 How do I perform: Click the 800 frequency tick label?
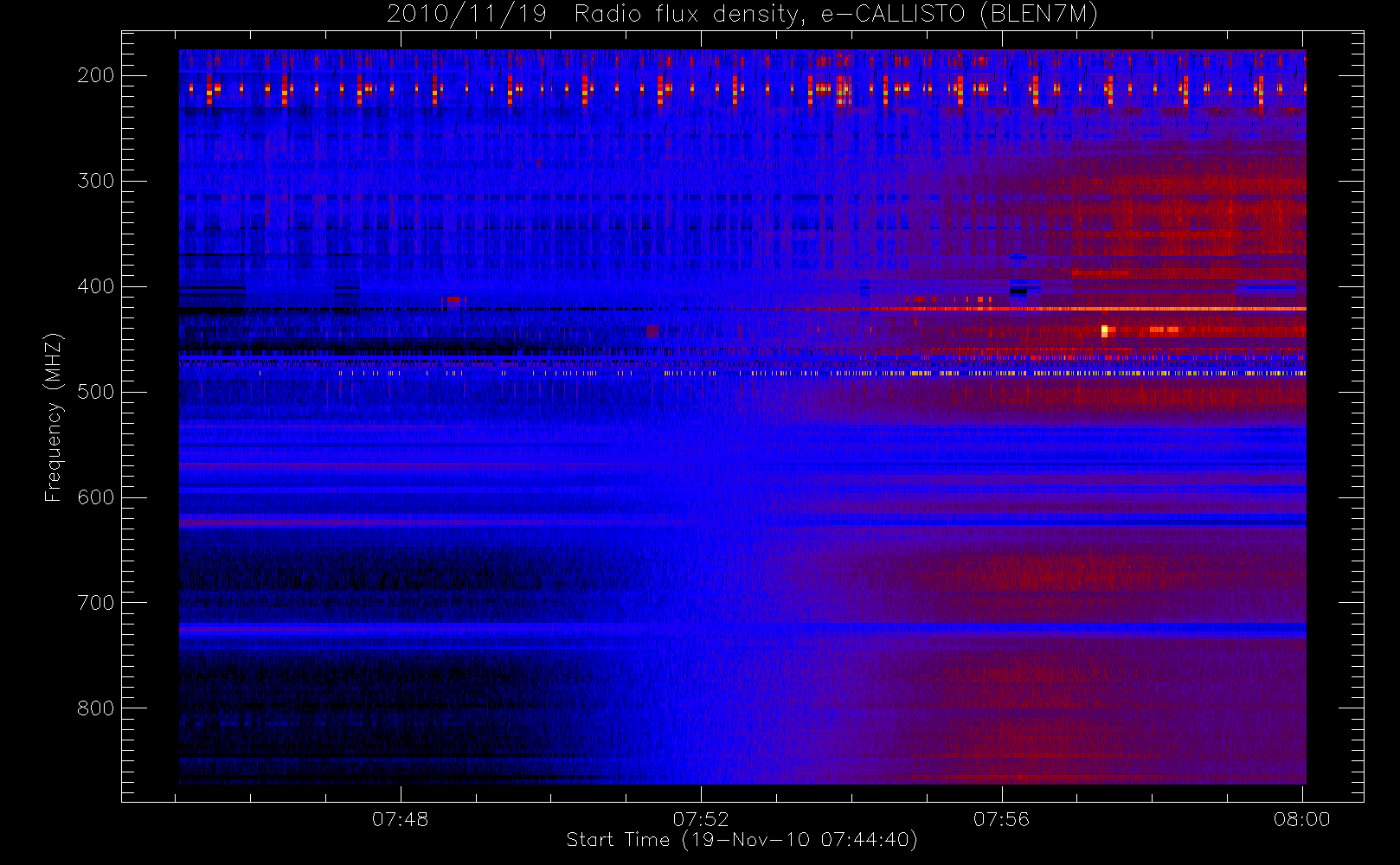pos(96,708)
